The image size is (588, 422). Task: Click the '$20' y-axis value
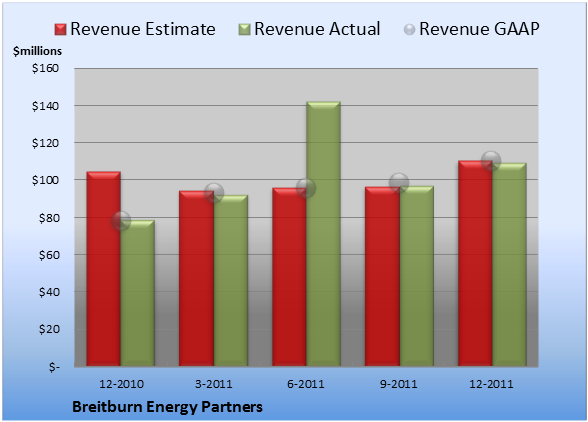tap(49, 329)
